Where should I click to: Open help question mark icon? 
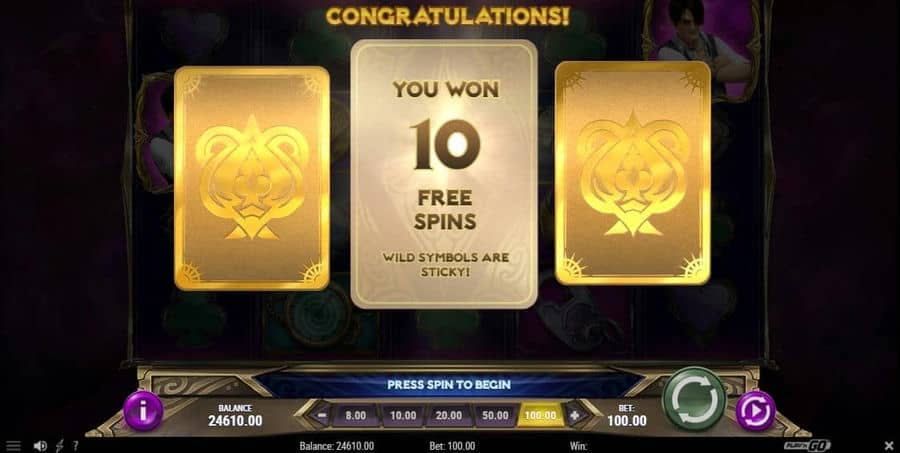75,446
